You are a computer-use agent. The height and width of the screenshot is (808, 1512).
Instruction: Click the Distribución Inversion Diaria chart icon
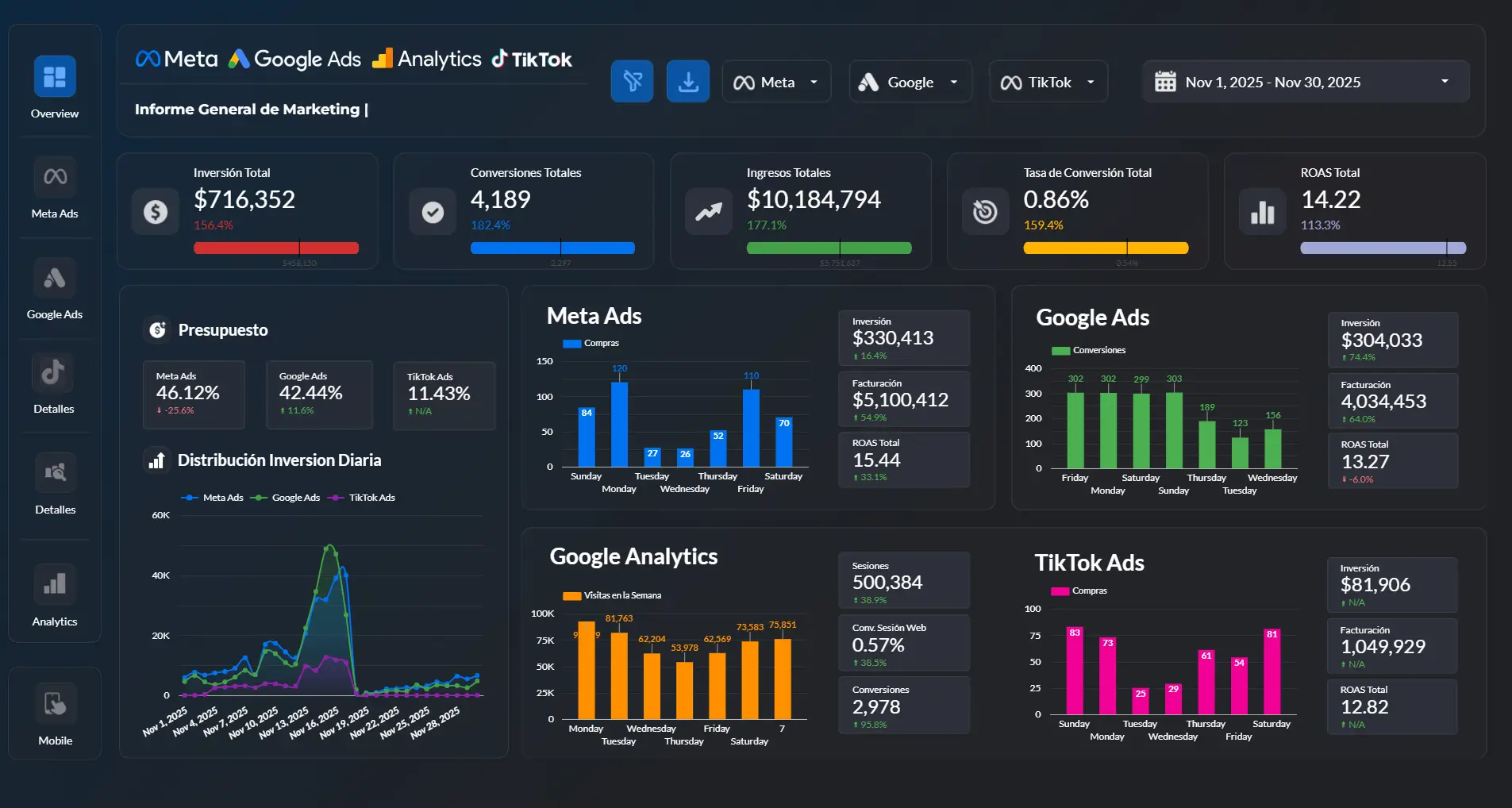(x=156, y=460)
